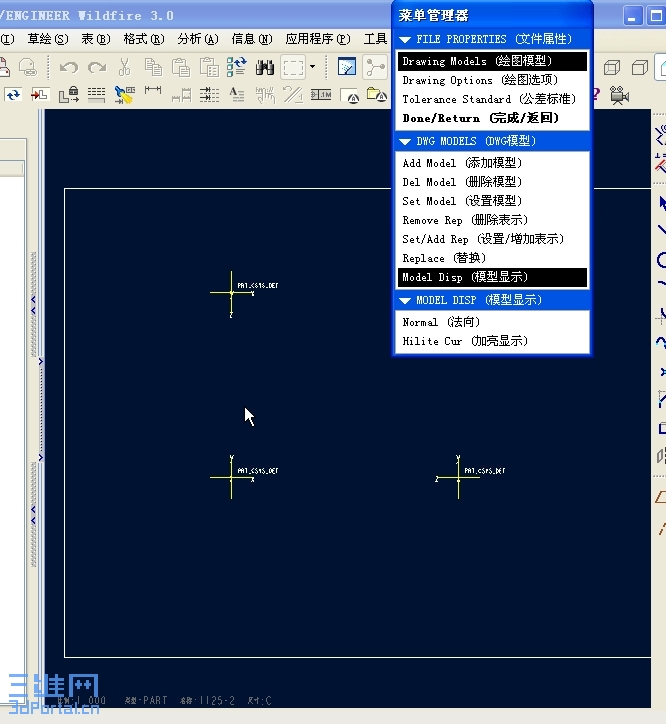This screenshot has width=666, height=724.
Task: Click the lower left sash double-arrow handle
Action: (33, 515)
